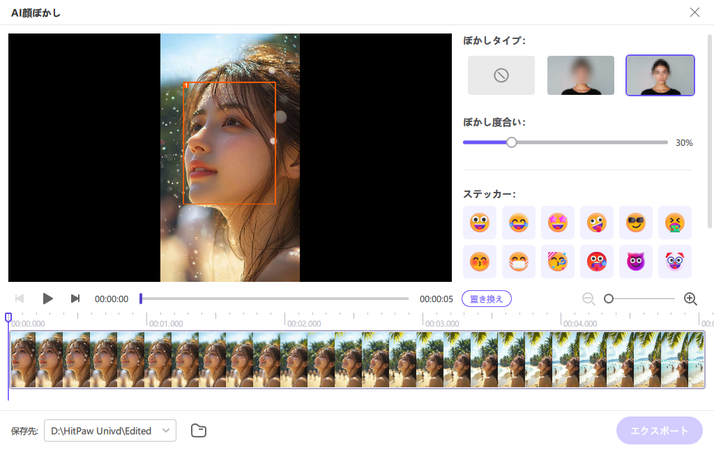This screenshot has width=714, height=450.
Task: Apply the star-eyes emoji sticker
Action: point(557,222)
